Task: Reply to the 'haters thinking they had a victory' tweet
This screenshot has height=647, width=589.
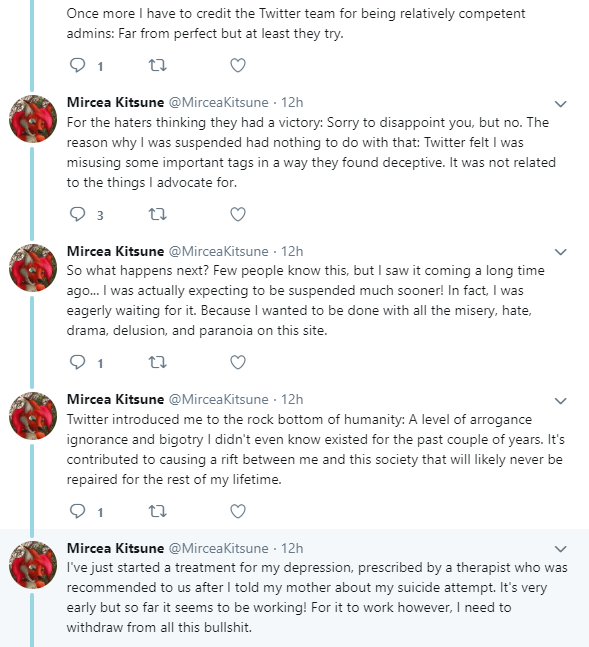Action: pyautogui.click(x=77, y=214)
